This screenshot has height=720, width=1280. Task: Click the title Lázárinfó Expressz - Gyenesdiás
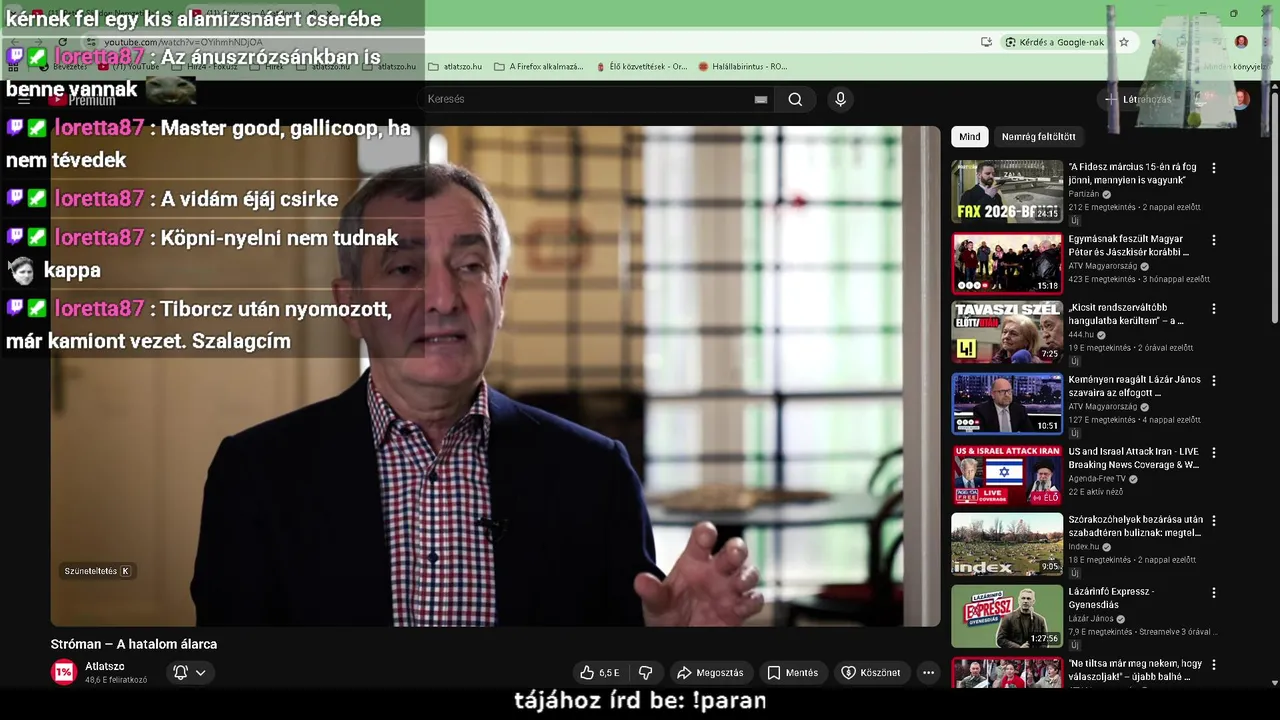click(x=1111, y=598)
